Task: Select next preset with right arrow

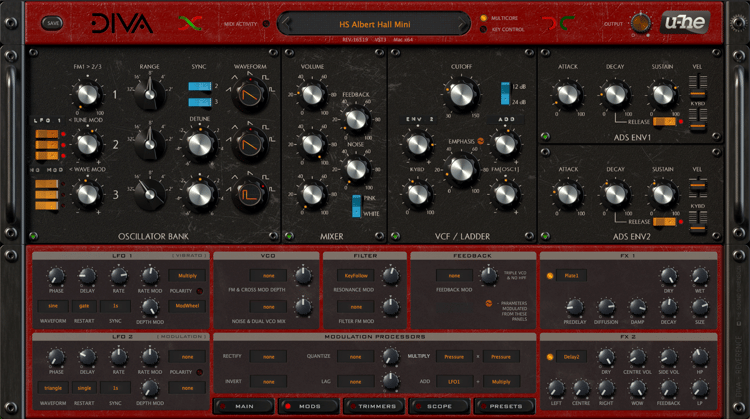Action: pos(463,23)
